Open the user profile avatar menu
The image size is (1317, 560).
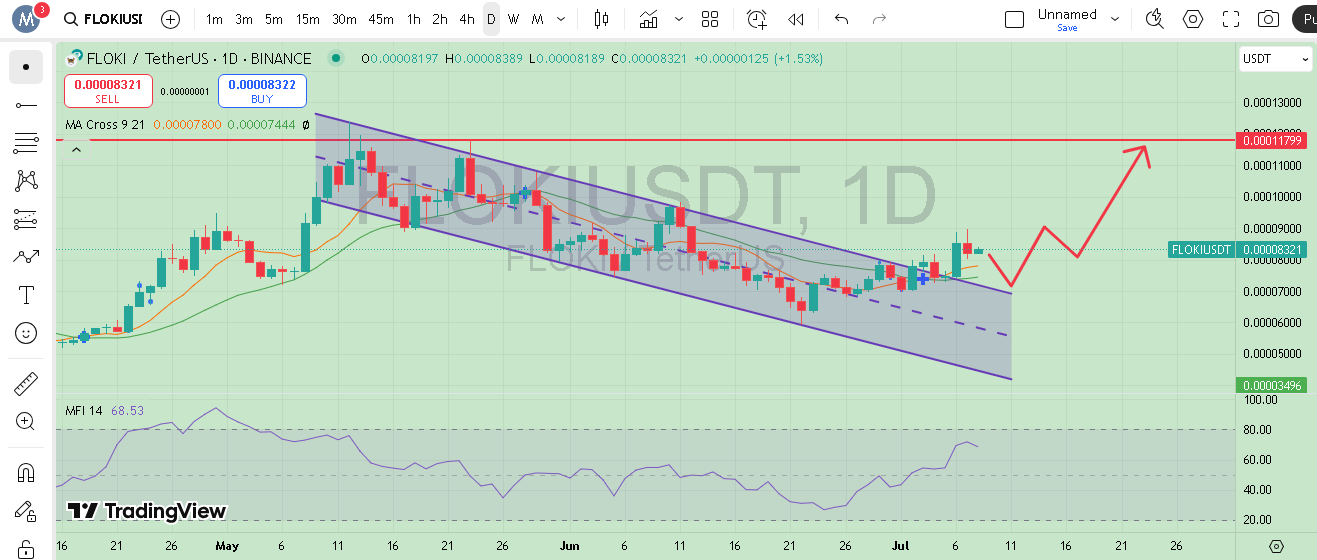25,18
